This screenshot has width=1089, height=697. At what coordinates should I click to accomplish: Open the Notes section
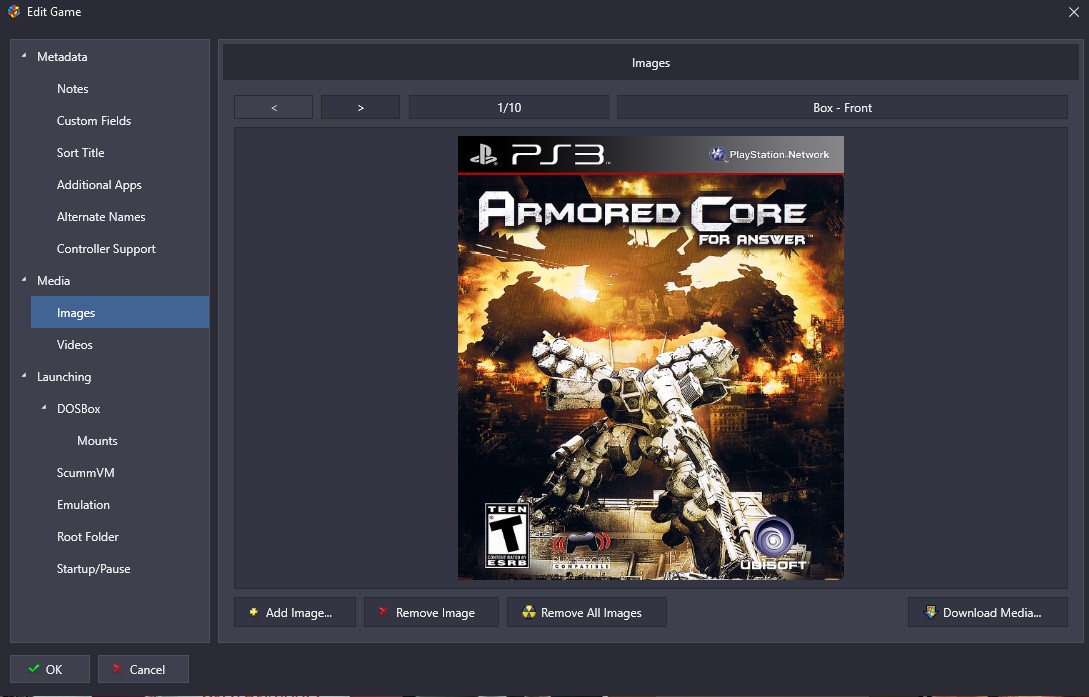(x=72, y=89)
